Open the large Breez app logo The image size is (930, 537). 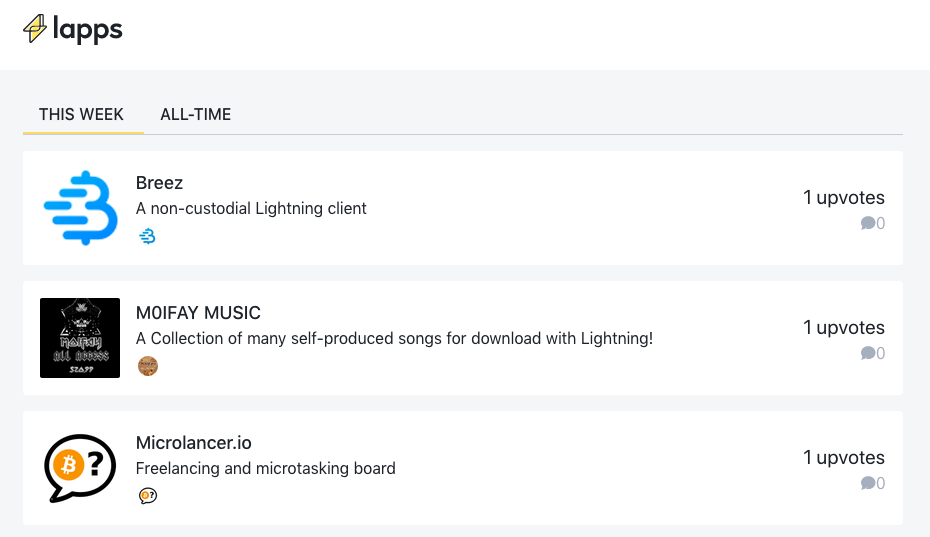[x=80, y=208]
